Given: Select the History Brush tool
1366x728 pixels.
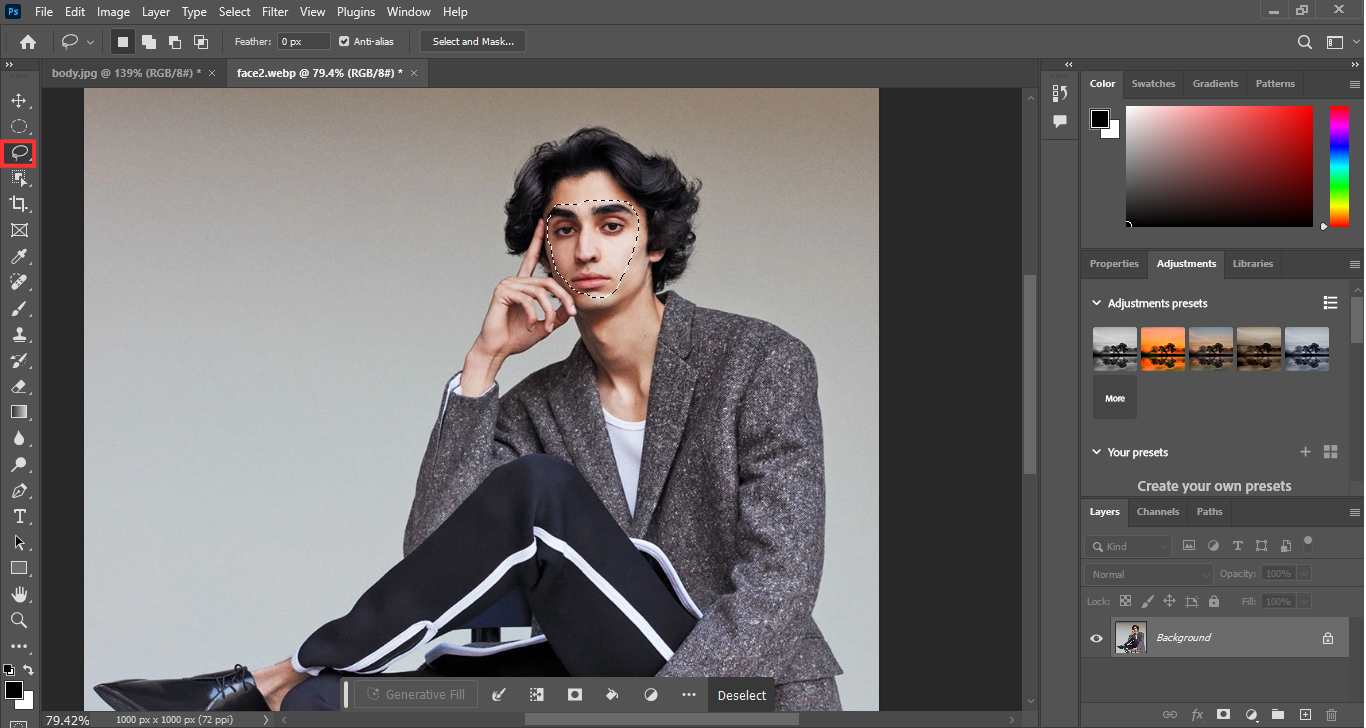Looking at the screenshot, I should coord(19,360).
